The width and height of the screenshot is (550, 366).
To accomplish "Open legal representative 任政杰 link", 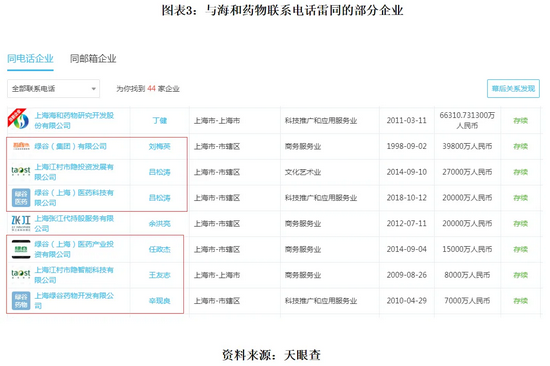I will point(160,249).
